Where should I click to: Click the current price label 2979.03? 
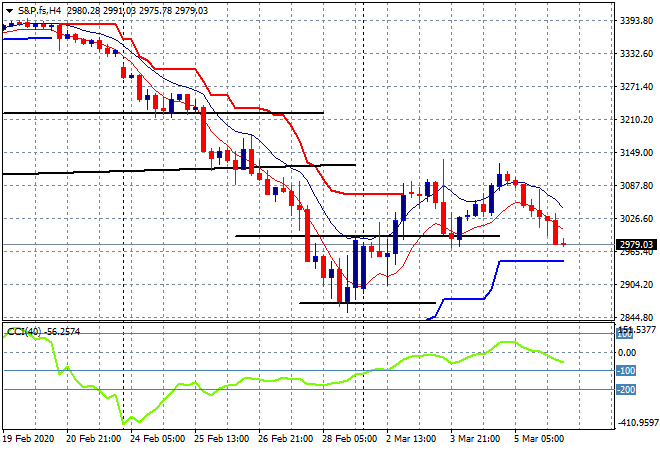pyautogui.click(x=636, y=245)
